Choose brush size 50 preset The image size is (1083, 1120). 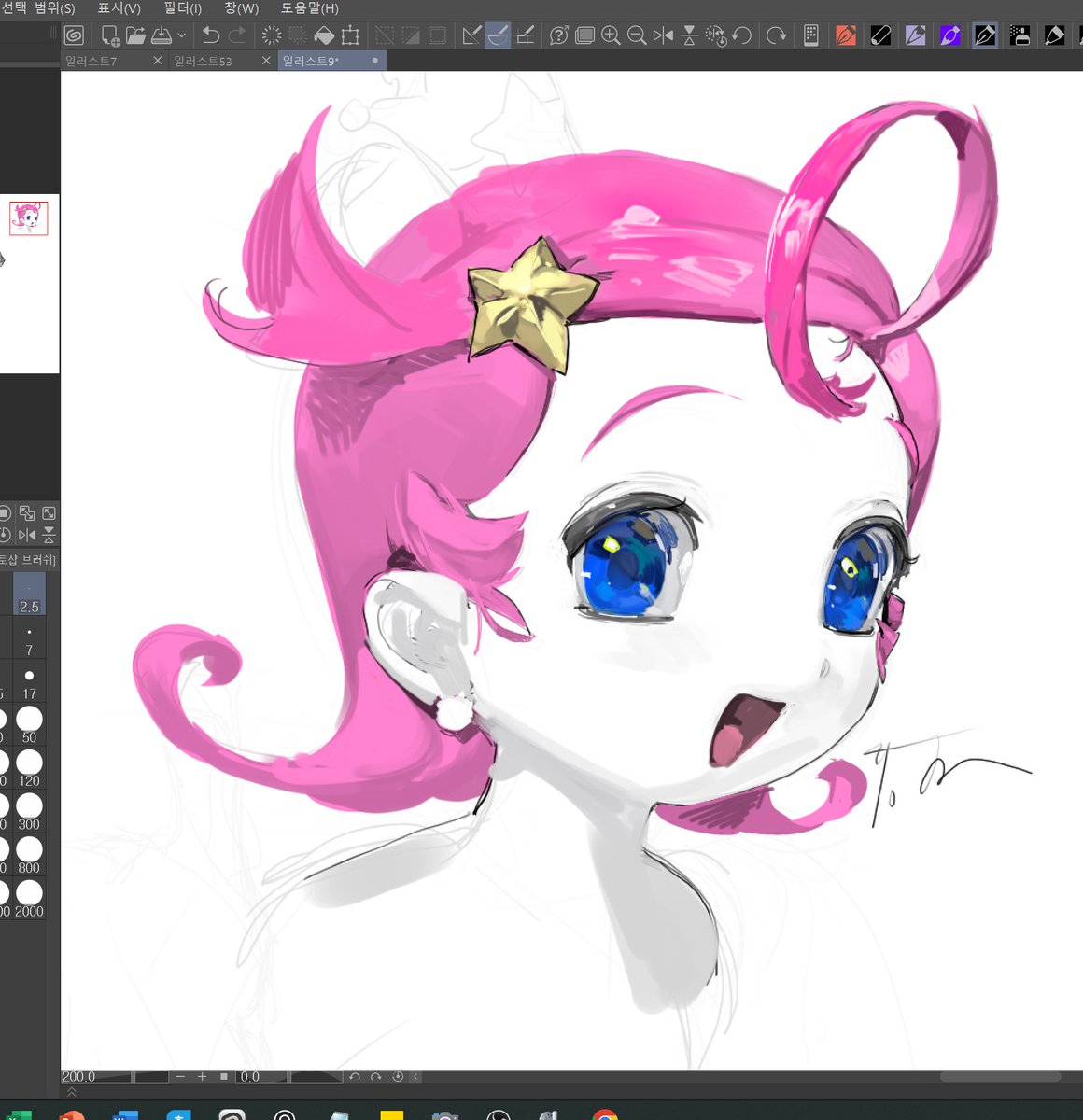29,725
